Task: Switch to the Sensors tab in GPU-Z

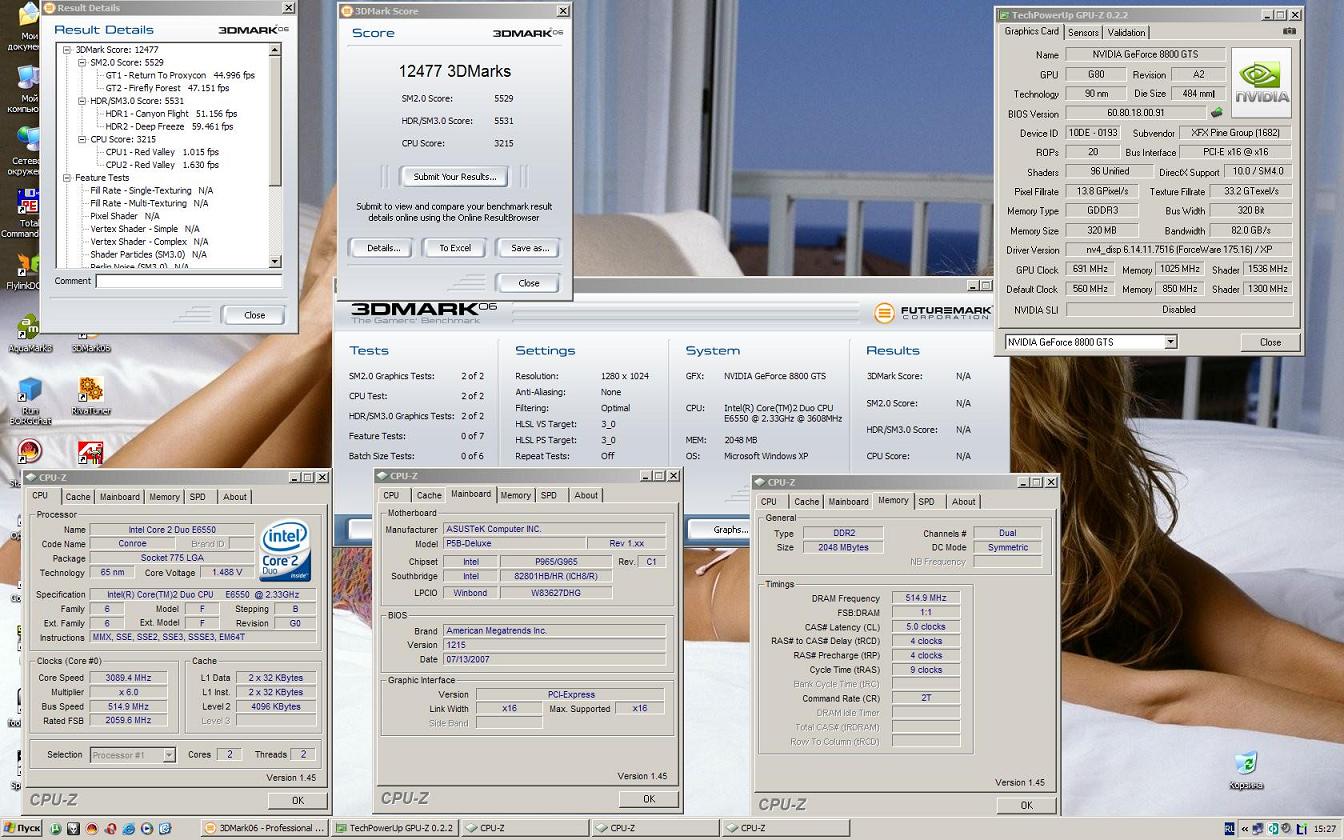Action: pyautogui.click(x=1083, y=32)
